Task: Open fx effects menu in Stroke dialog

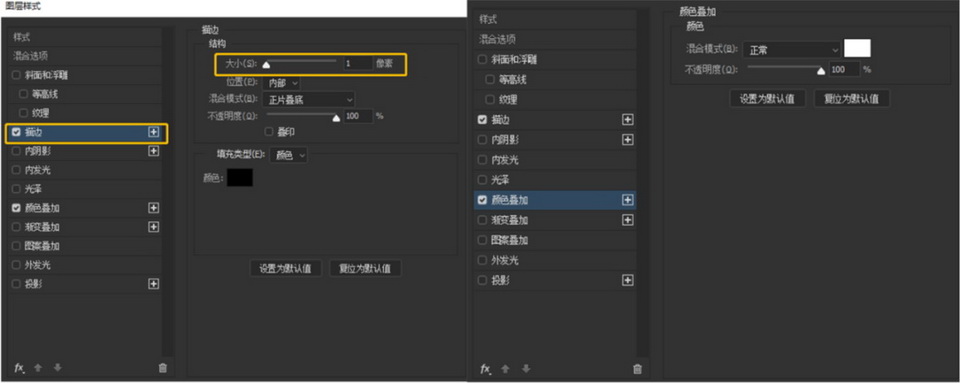Action: (19, 368)
